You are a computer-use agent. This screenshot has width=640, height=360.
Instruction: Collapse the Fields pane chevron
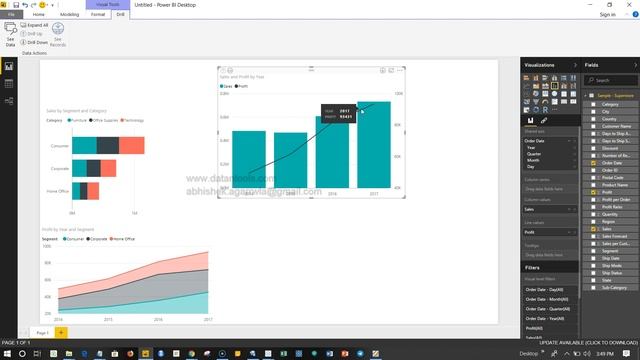[635, 65]
